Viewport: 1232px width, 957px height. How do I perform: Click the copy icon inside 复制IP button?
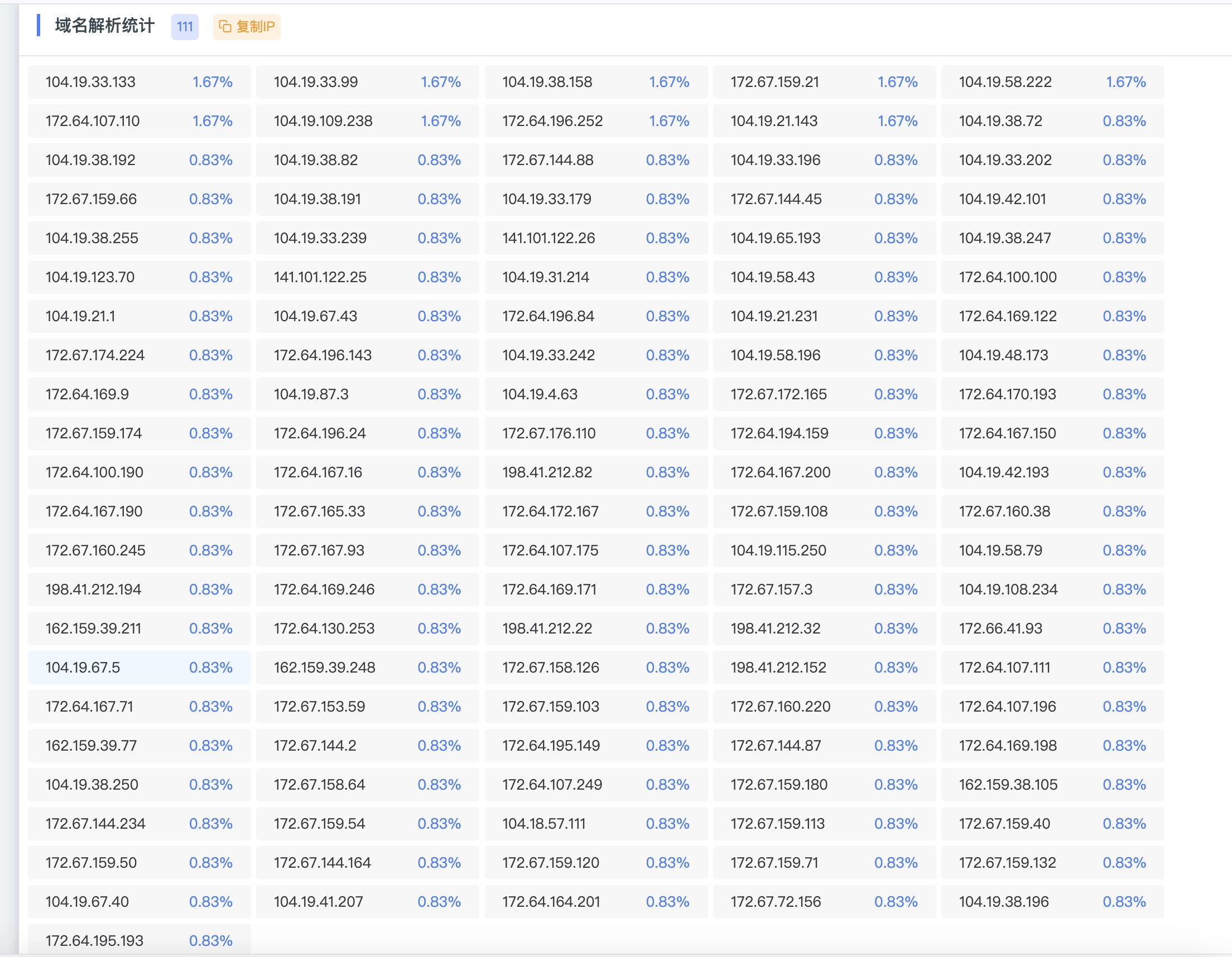point(225,27)
